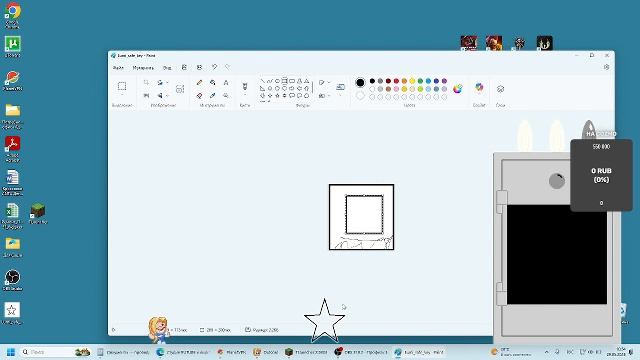Screen dimensions: 640x360
Task: Open the File menu in Paint
Action: pyautogui.click(x=118, y=68)
